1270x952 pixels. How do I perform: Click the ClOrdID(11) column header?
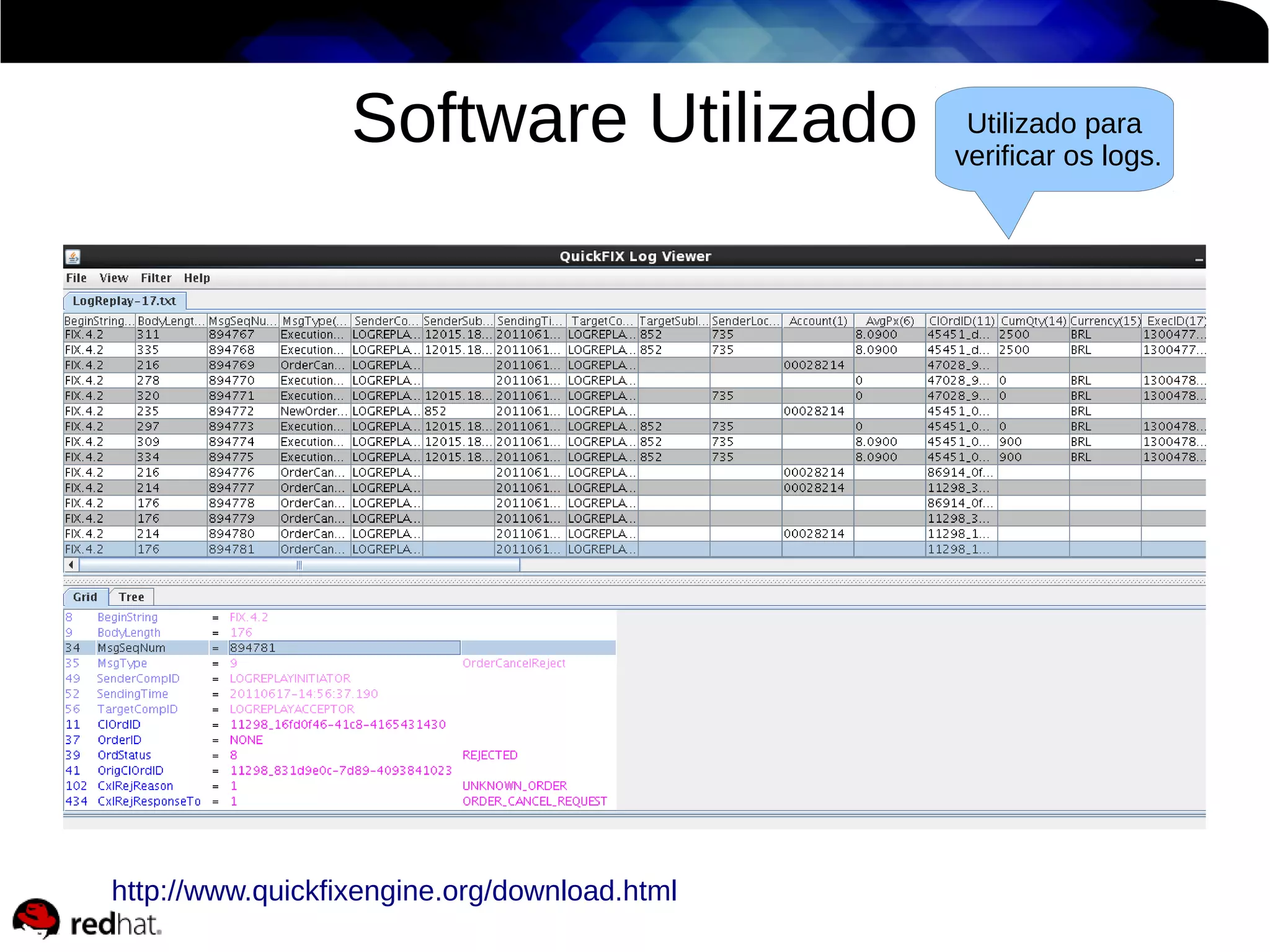click(962, 321)
